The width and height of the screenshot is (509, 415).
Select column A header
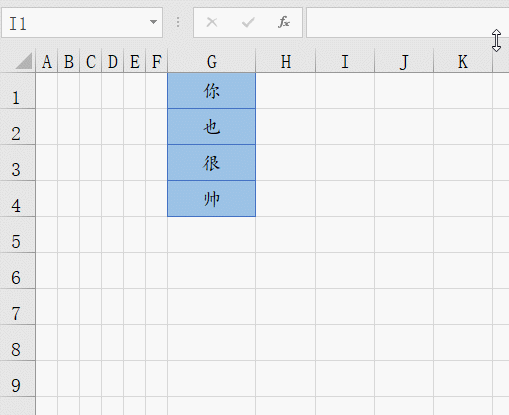[x=47, y=61]
